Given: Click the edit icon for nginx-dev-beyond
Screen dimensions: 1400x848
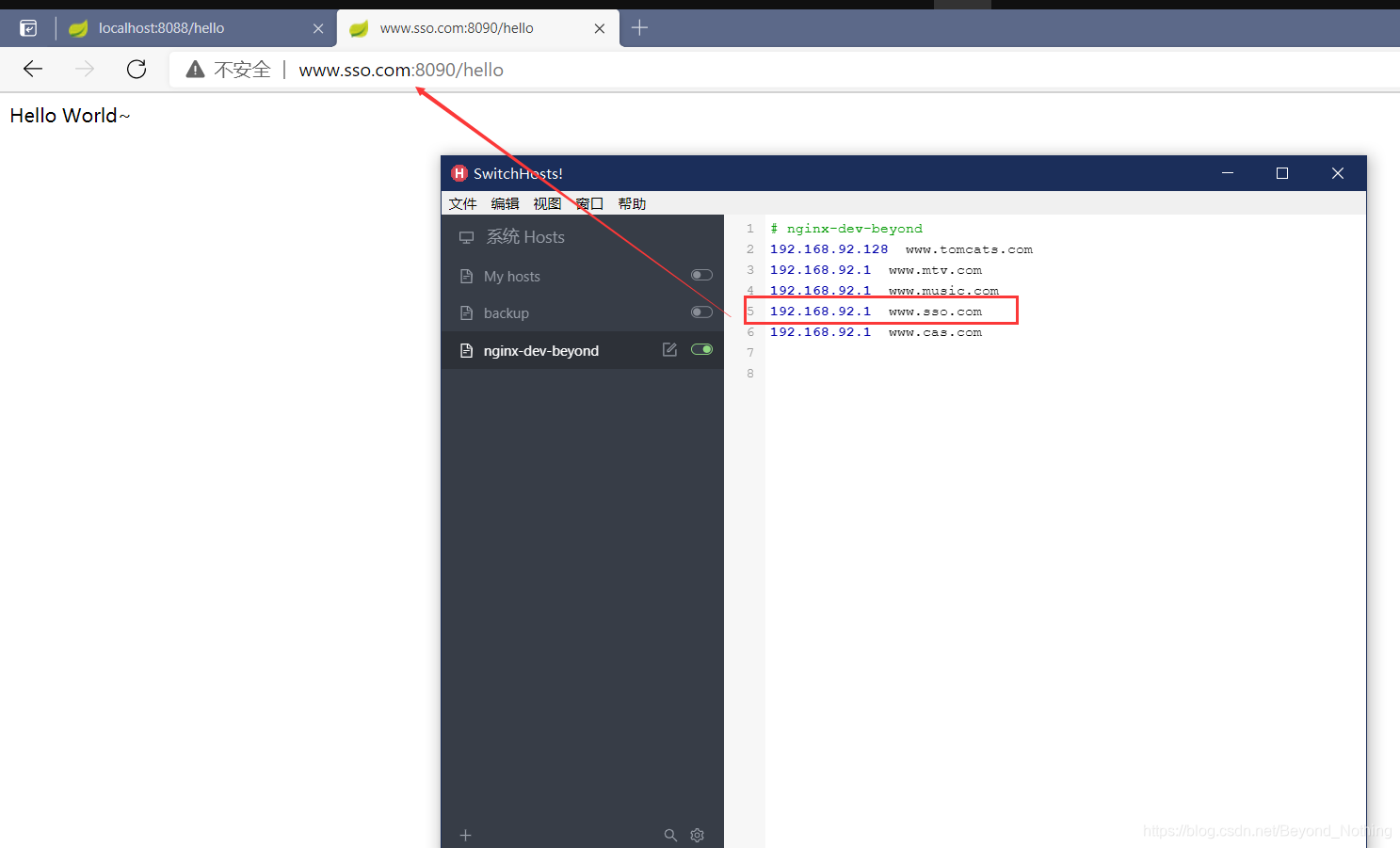Looking at the screenshot, I should pos(669,349).
